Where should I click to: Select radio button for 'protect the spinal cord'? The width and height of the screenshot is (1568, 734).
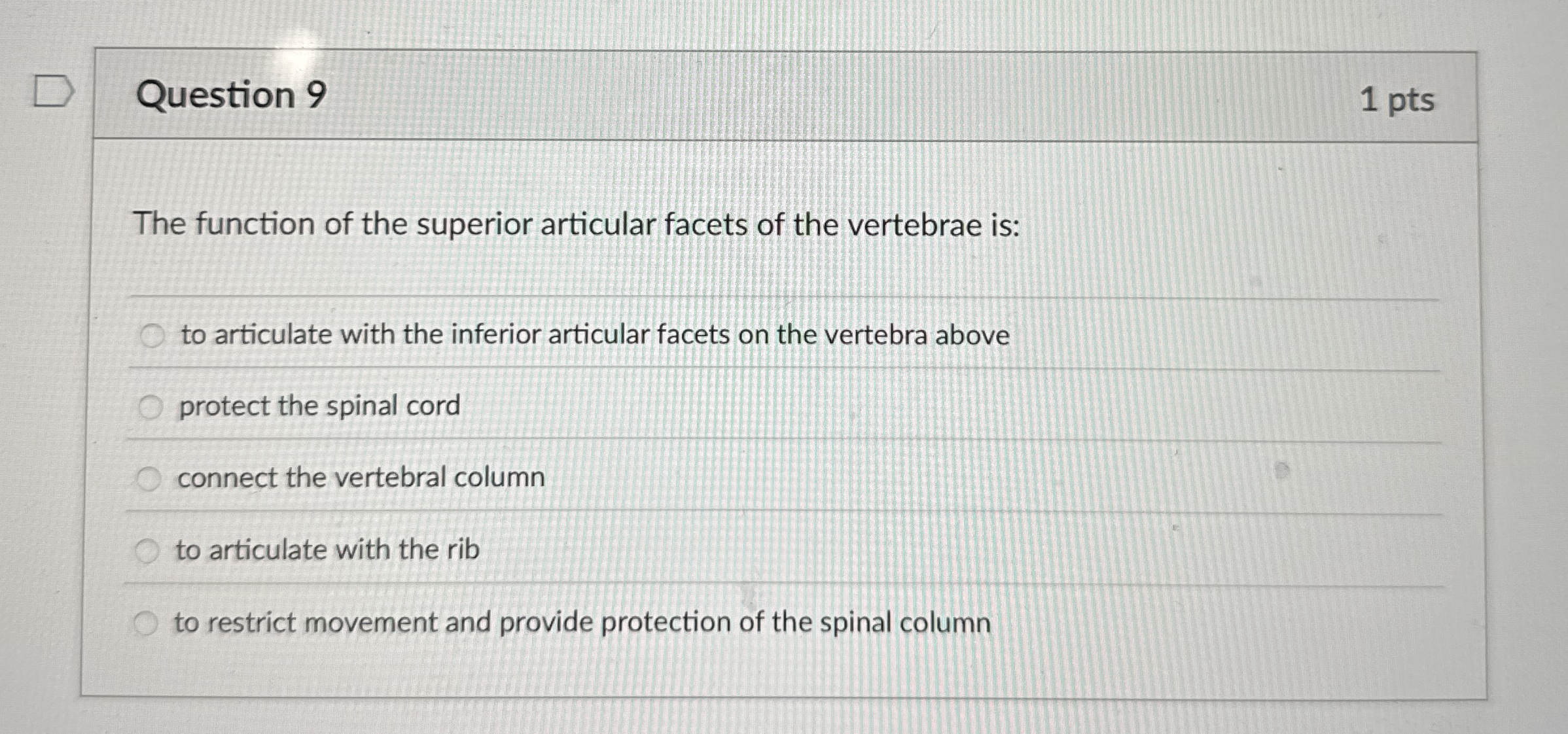(x=151, y=407)
